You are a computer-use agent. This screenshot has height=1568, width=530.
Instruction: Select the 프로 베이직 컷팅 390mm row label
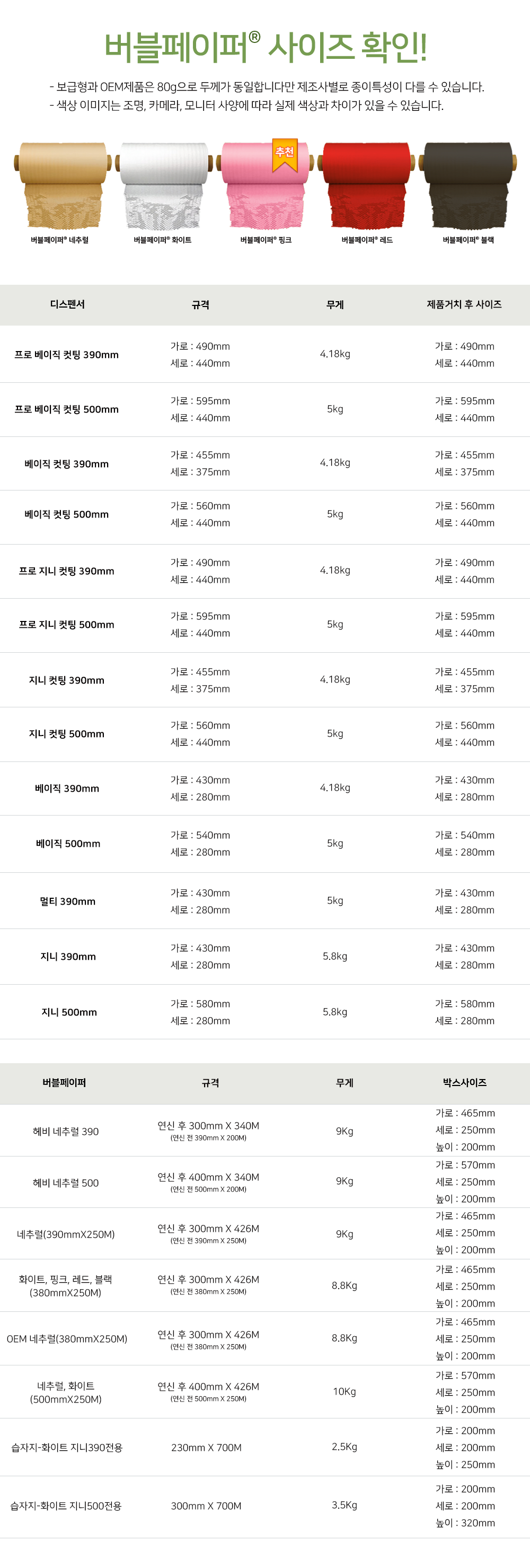coord(66,355)
